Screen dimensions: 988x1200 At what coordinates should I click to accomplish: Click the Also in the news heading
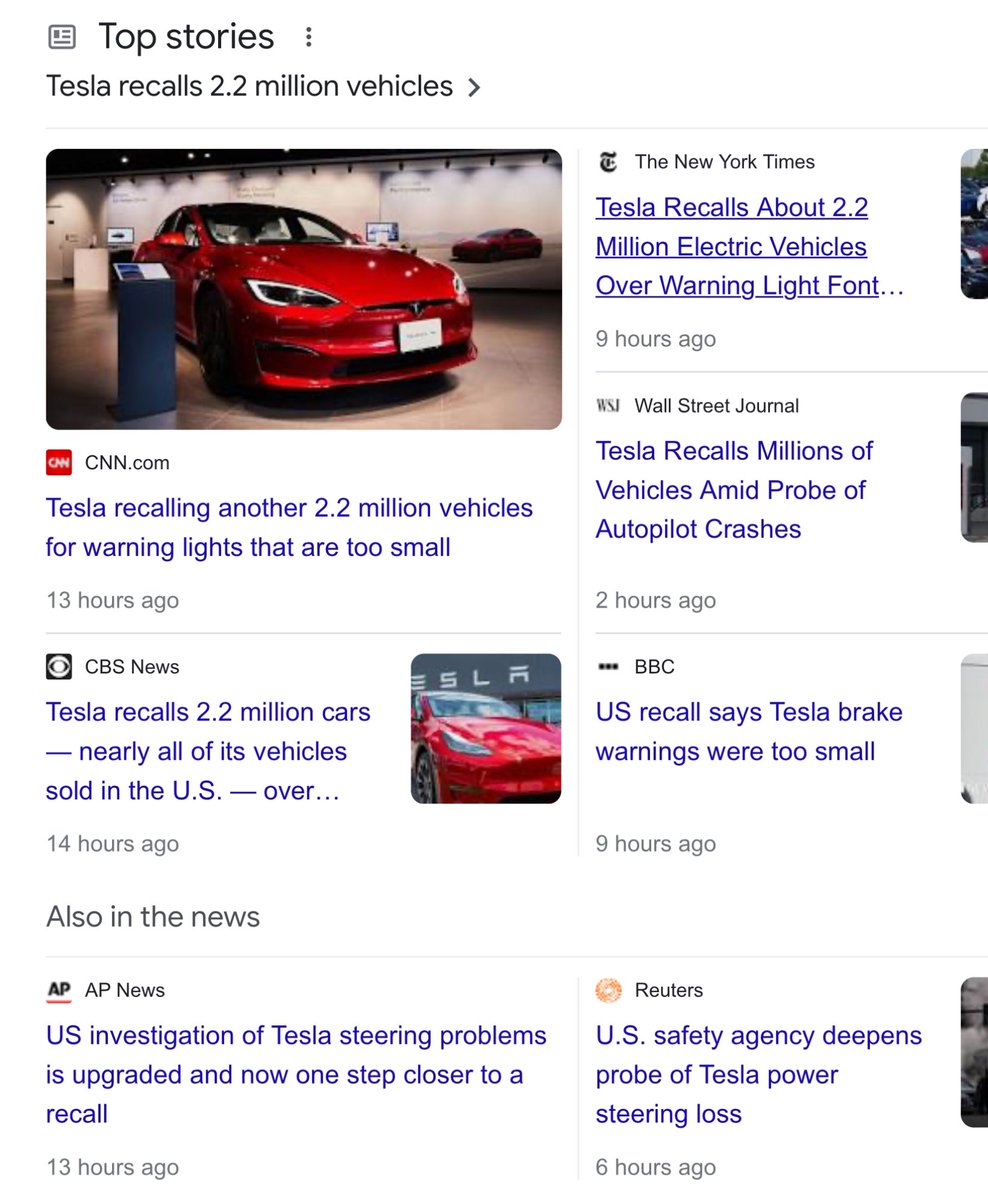[x=152, y=916]
